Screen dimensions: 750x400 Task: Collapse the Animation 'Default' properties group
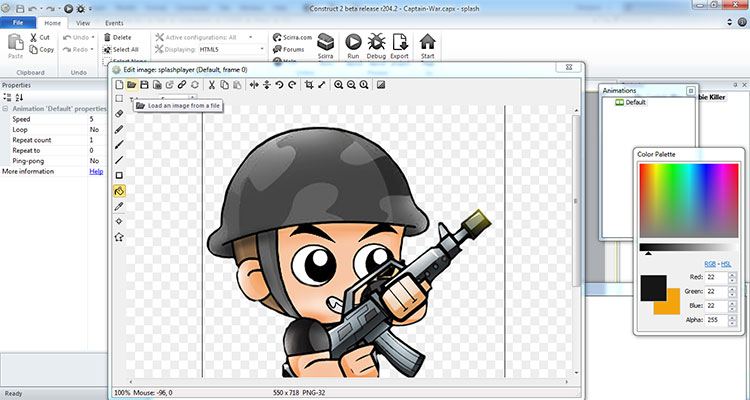point(4,108)
